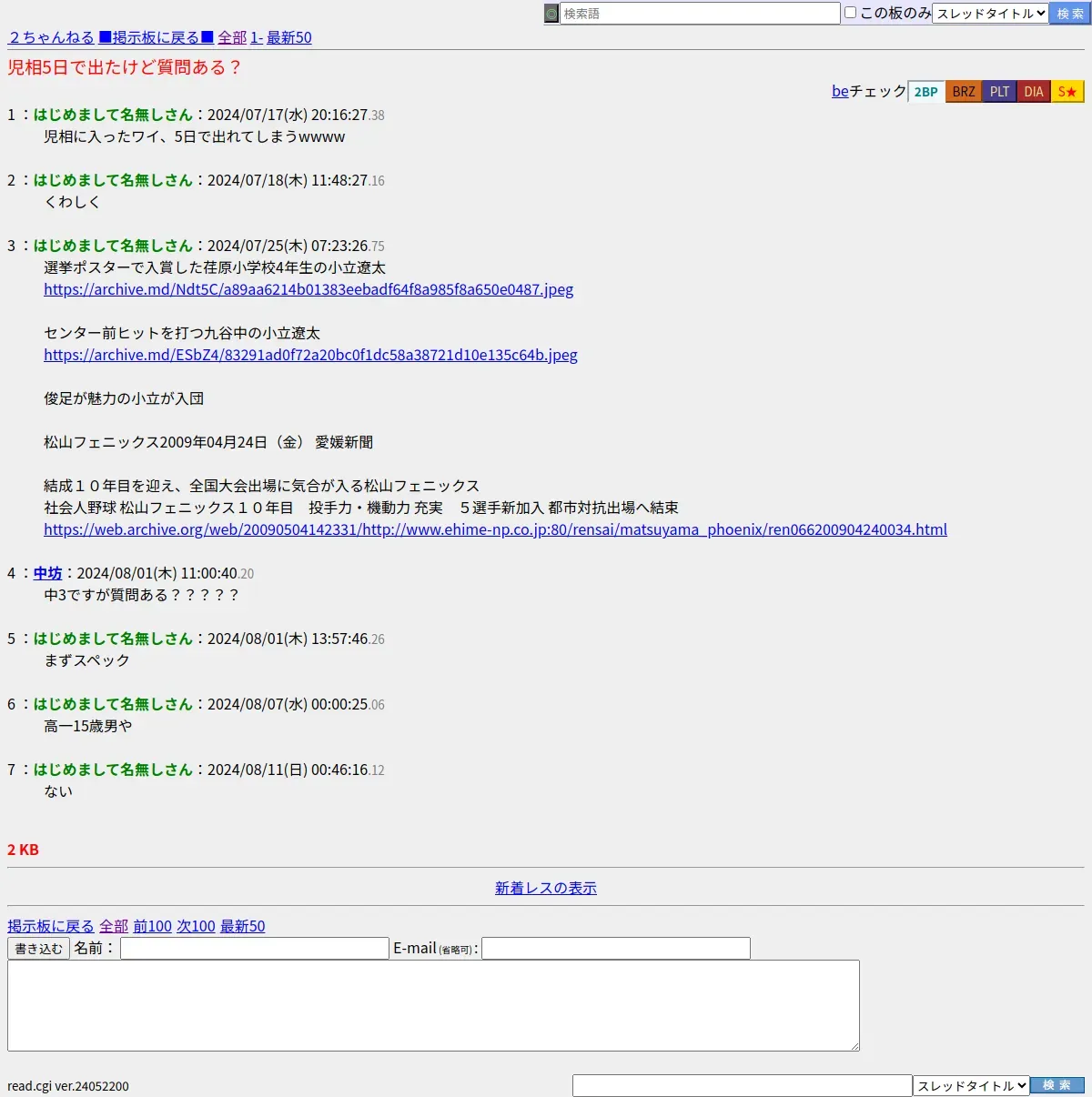Go to 次100 posts

point(196,926)
